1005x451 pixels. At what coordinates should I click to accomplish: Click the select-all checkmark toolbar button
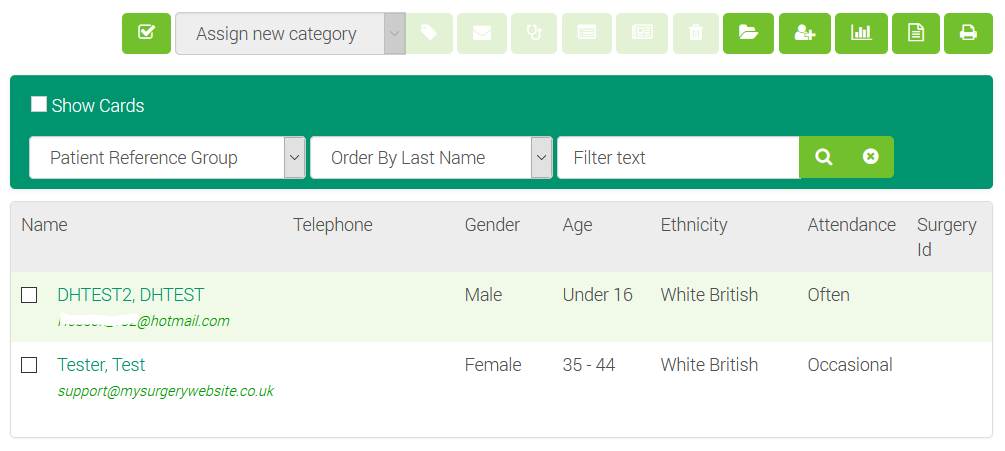click(x=147, y=33)
